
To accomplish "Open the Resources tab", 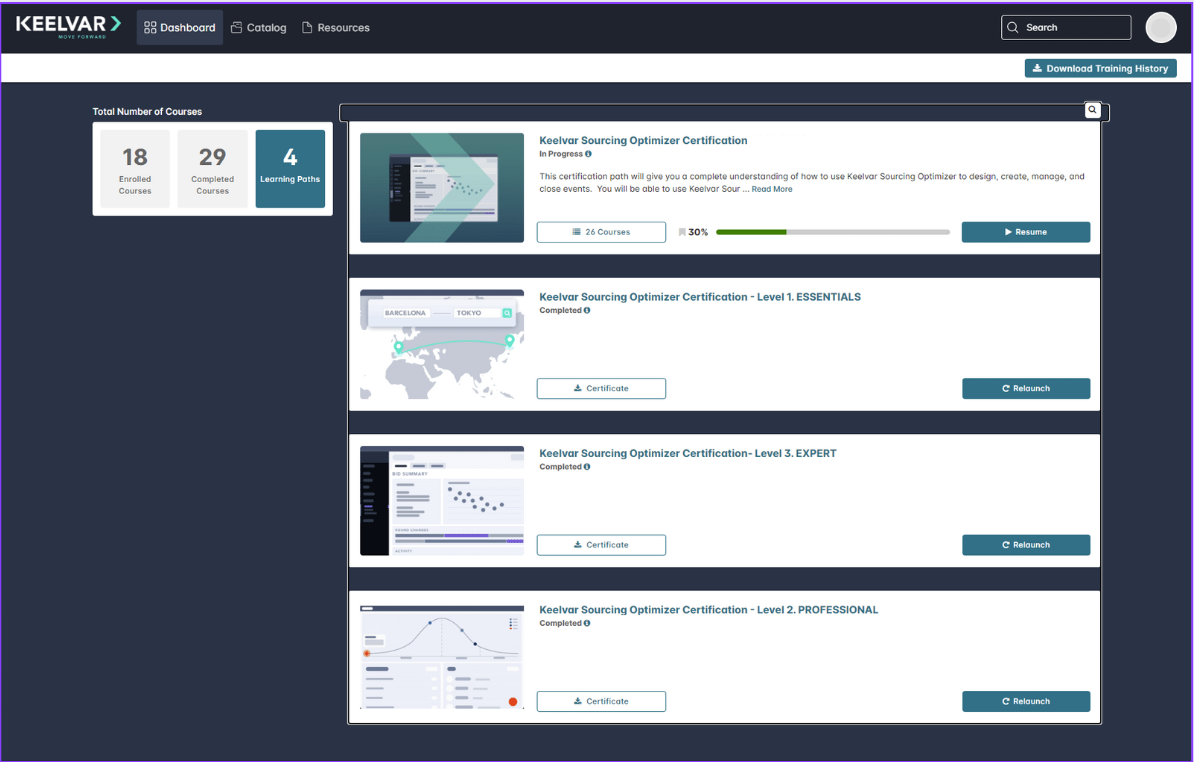I will (336, 27).
